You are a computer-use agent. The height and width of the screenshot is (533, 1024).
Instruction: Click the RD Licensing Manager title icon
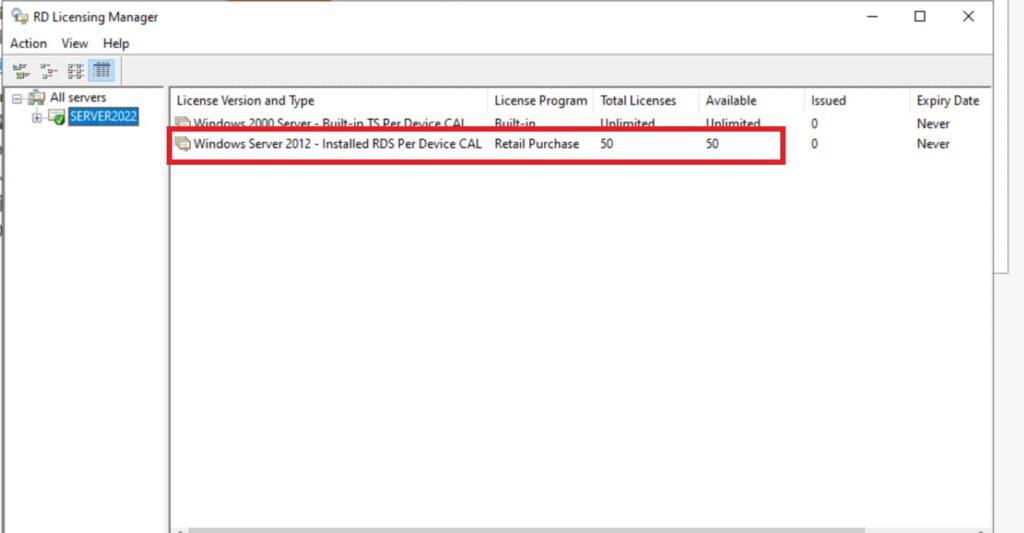19,17
